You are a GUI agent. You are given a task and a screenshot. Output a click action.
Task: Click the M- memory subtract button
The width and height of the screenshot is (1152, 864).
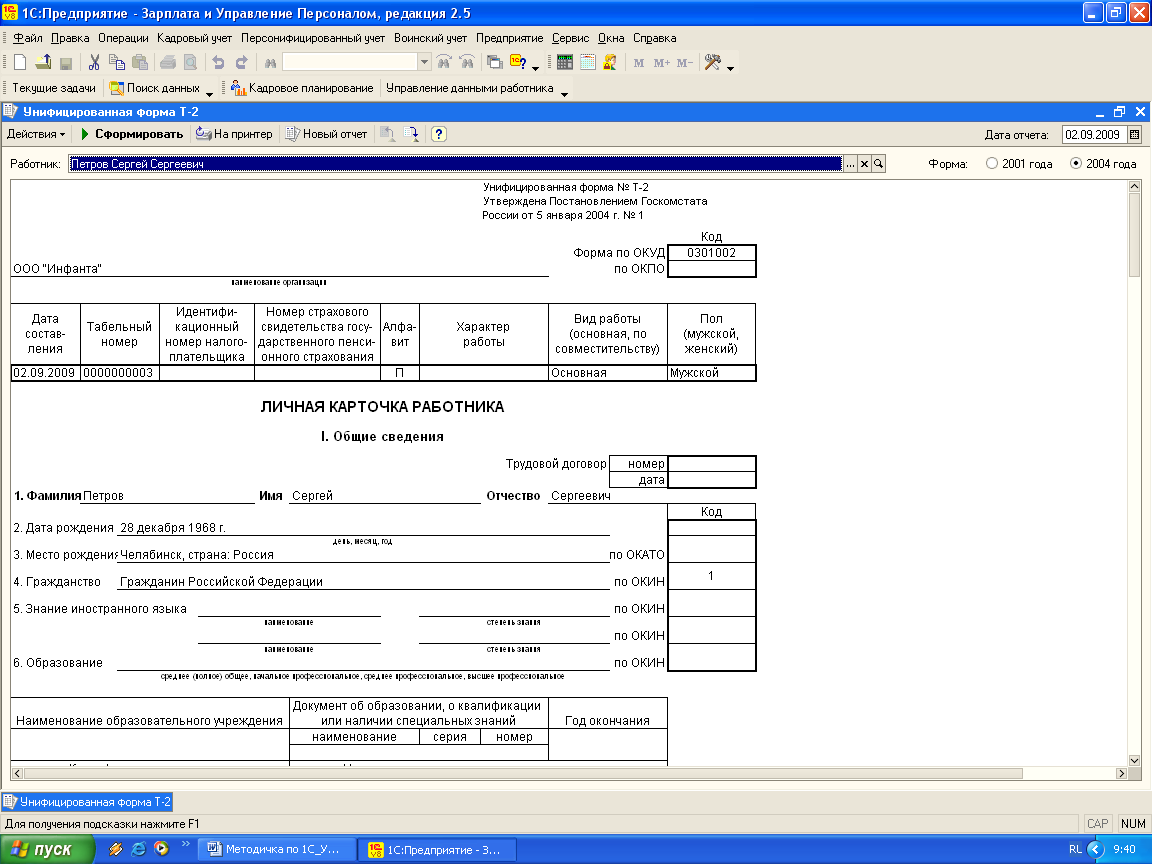(685, 63)
